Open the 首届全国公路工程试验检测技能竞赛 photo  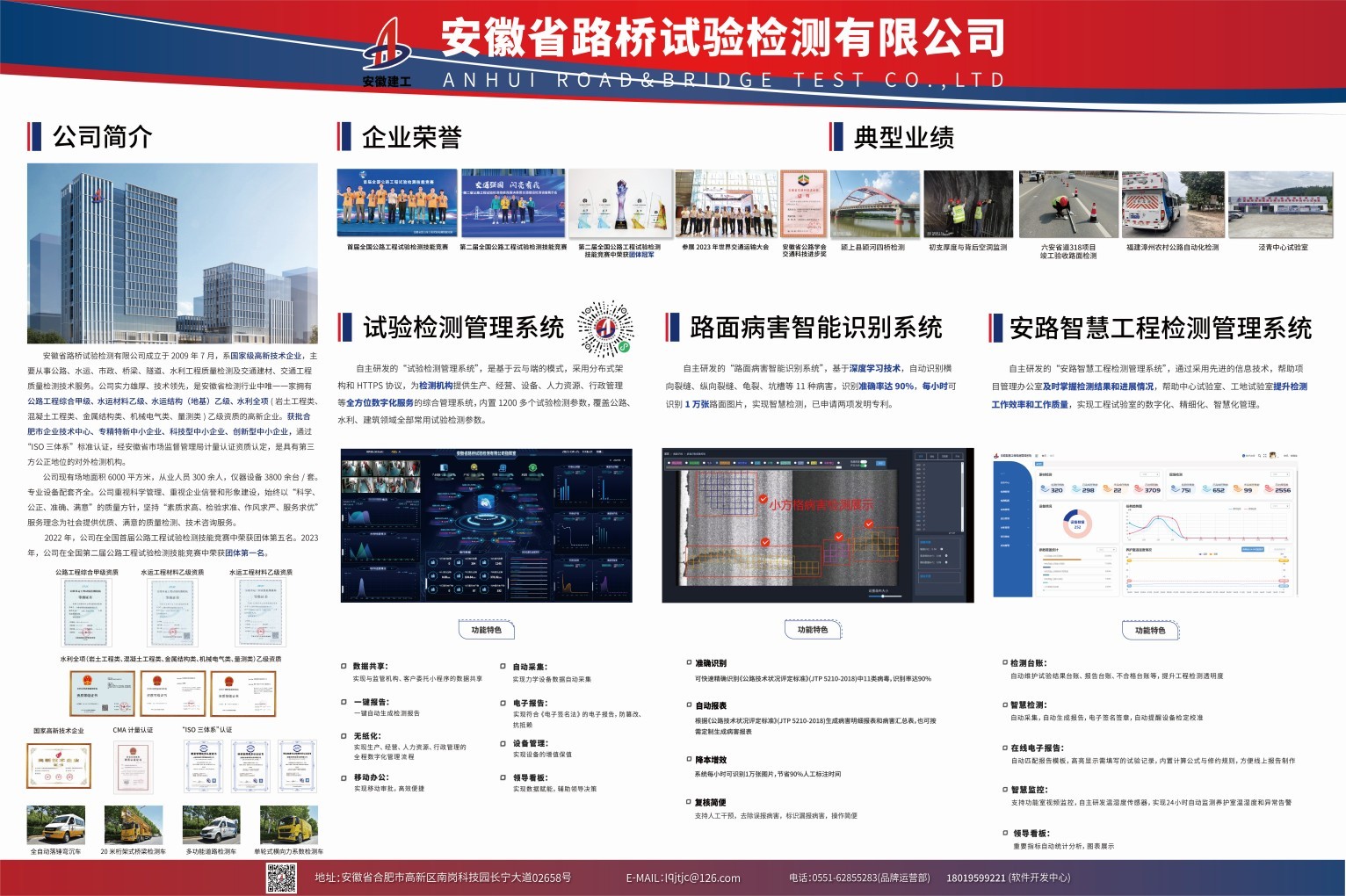click(397, 203)
